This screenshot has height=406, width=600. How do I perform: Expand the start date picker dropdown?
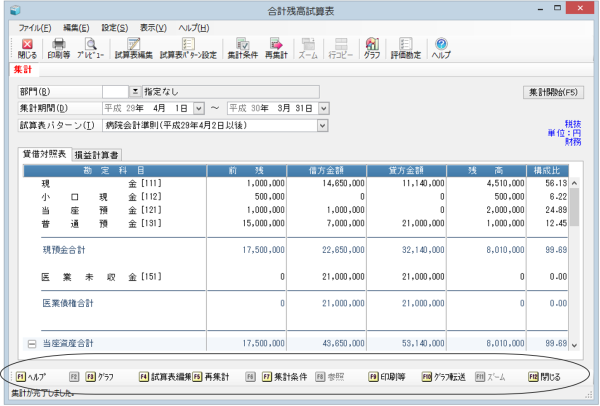tap(199, 109)
